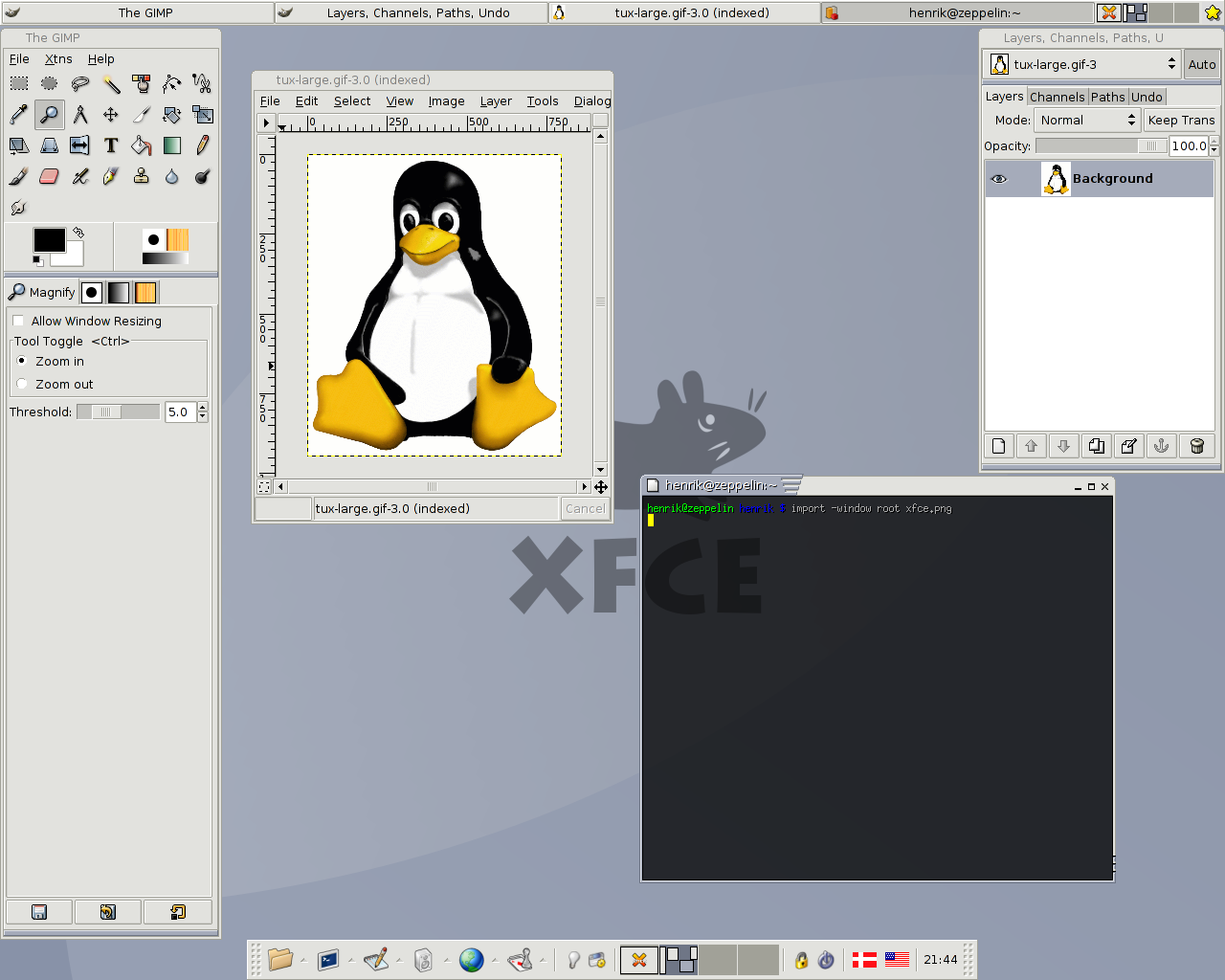Toggle Keep Trans for the layer
Viewport: 1225px width, 980px height.
coord(1181,120)
